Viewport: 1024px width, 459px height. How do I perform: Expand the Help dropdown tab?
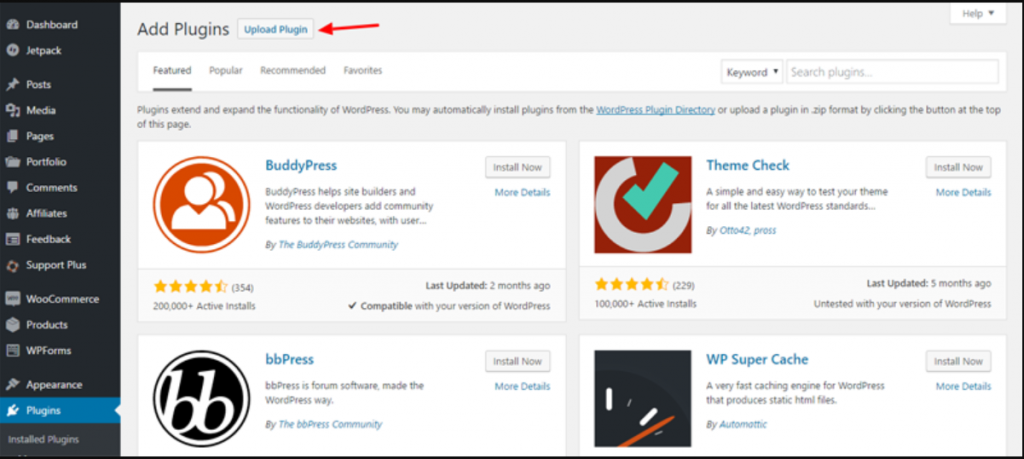coord(978,14)
